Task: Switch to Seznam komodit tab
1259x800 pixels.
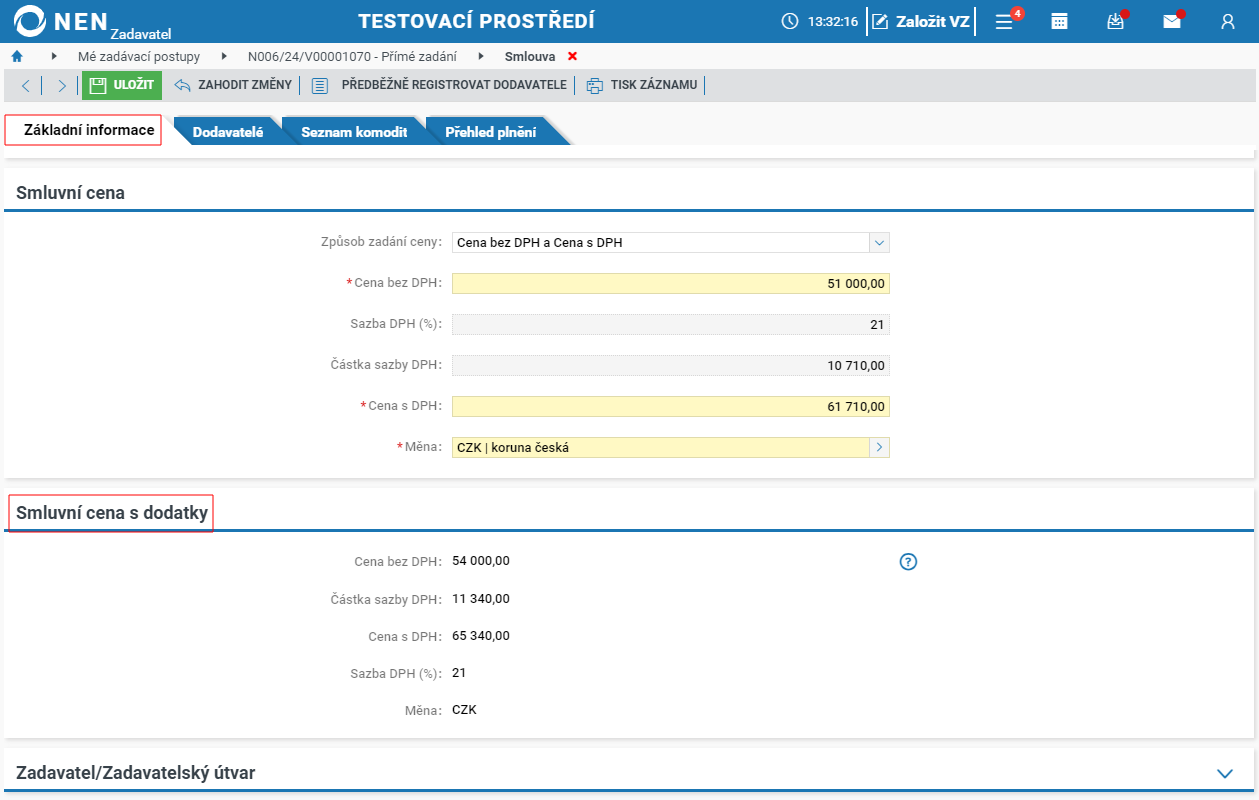Action: pos(354,132)
